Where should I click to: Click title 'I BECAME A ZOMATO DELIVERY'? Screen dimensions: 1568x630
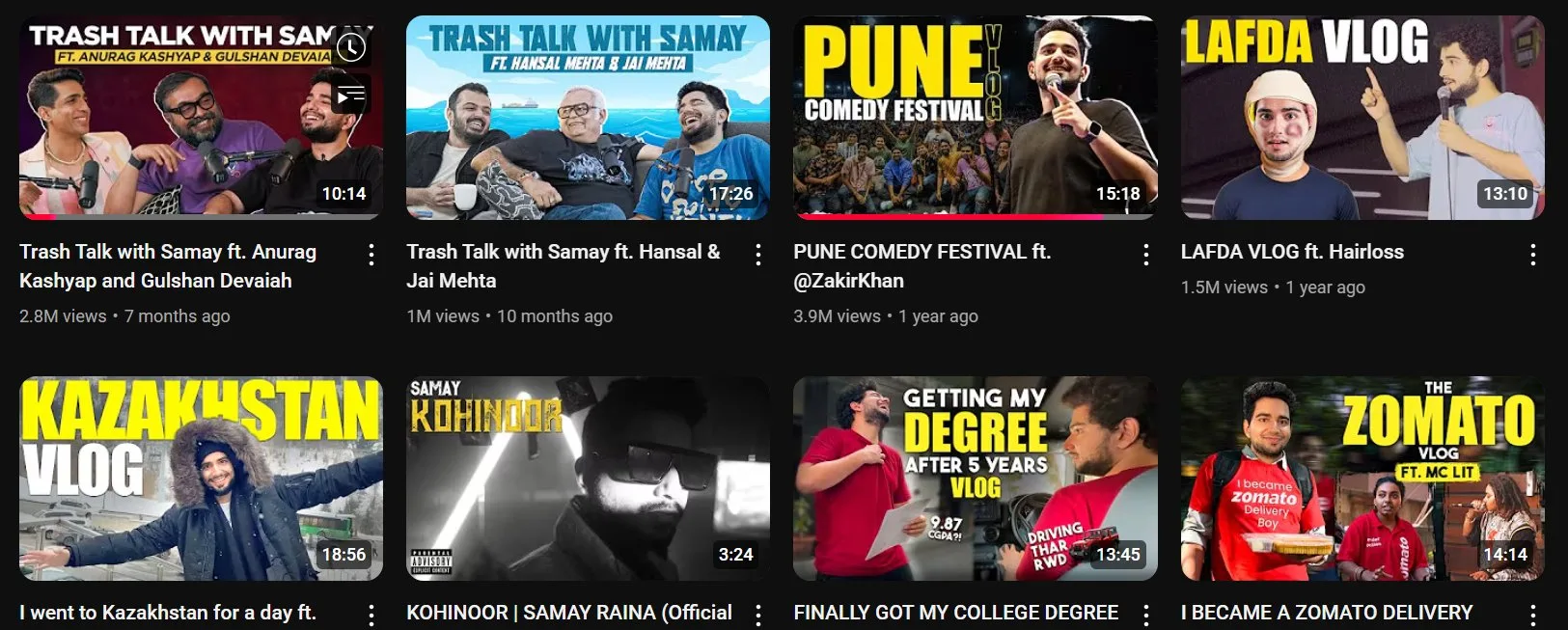click(1327, 613)
